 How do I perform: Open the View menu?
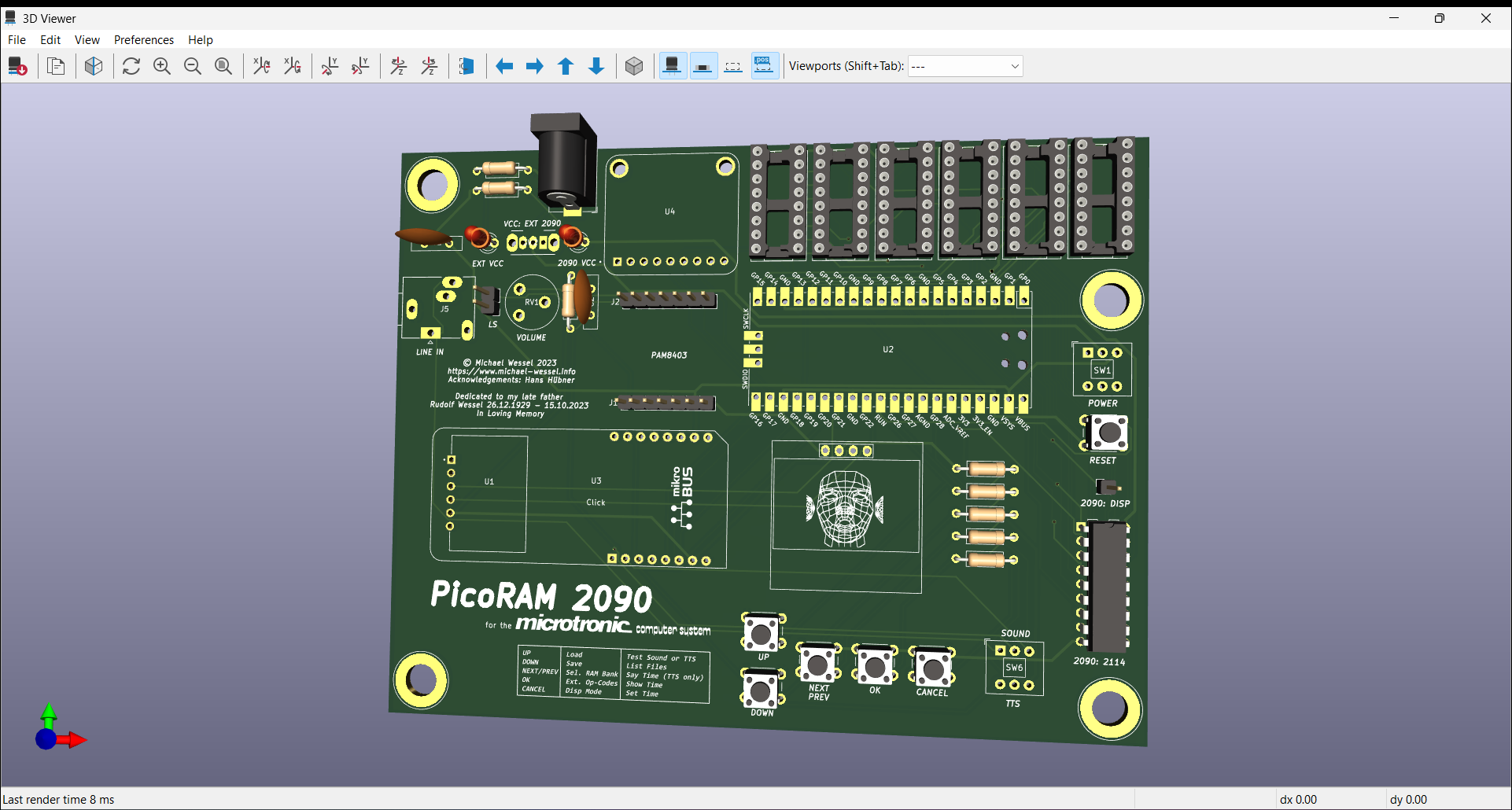point(87,40)
